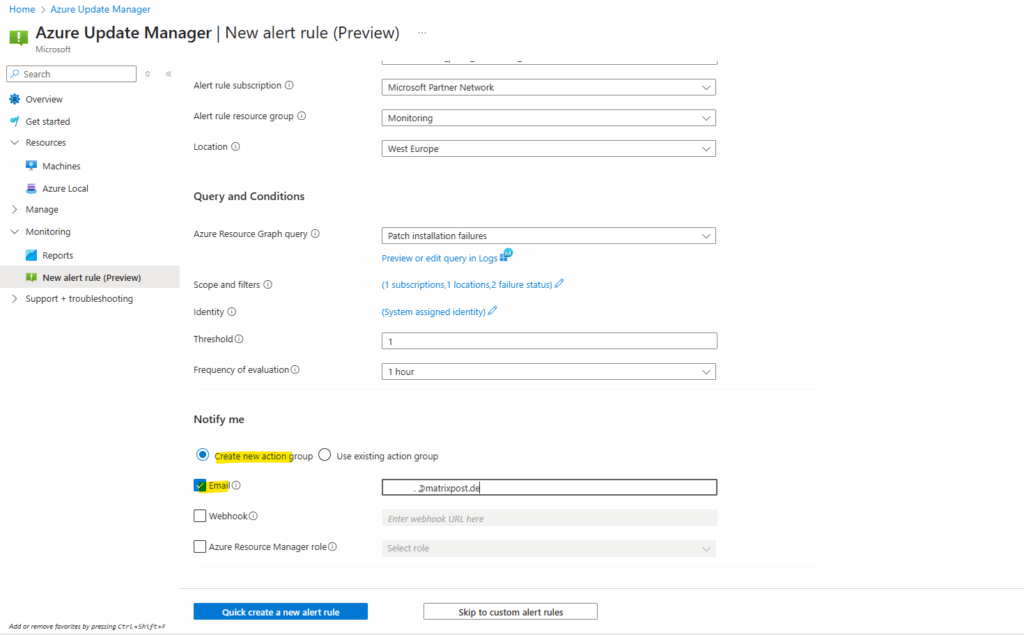1024x635 pixels.
Task: Expand the Manage tree section
Action: pos(14,210)
